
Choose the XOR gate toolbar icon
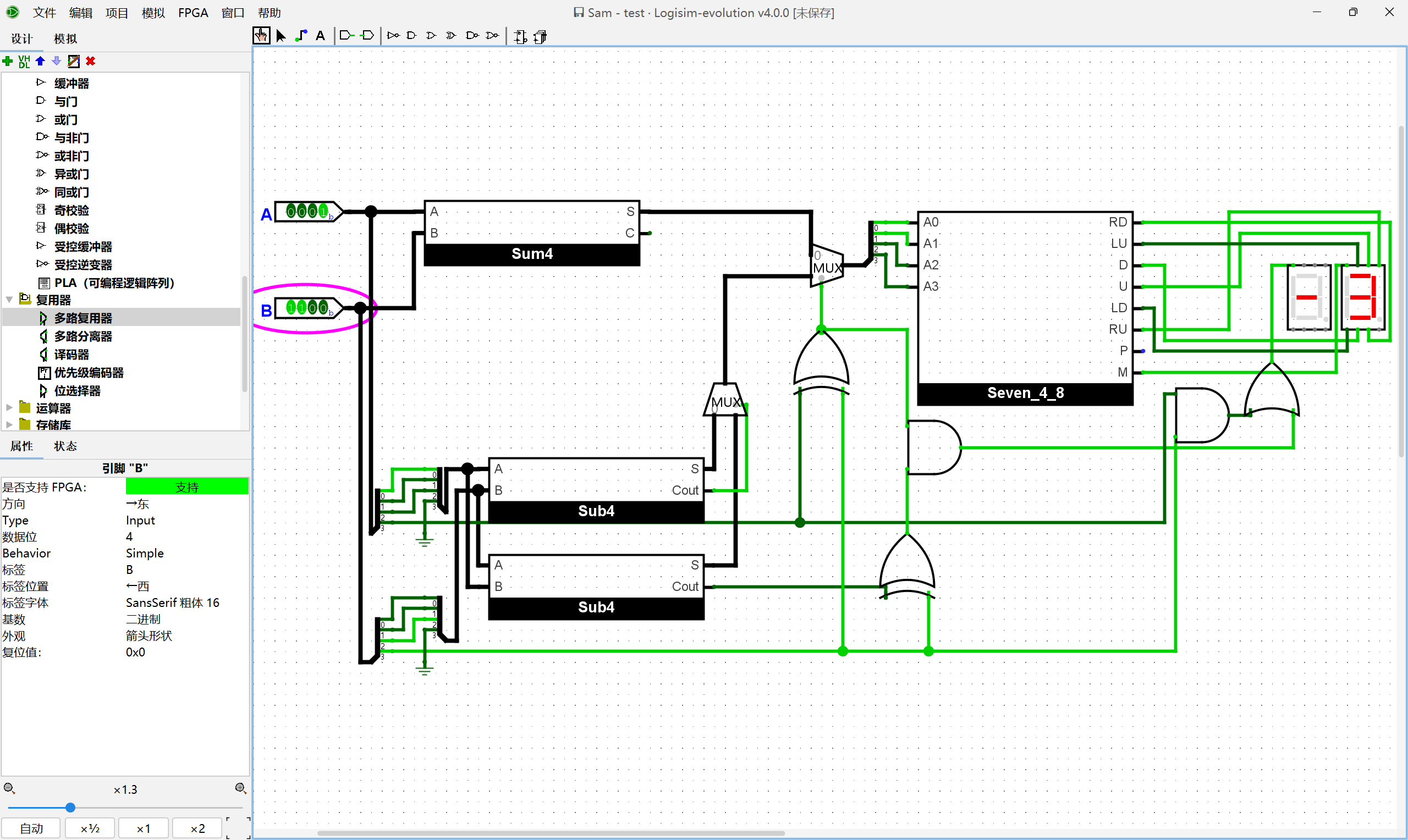tap(450, 36)
